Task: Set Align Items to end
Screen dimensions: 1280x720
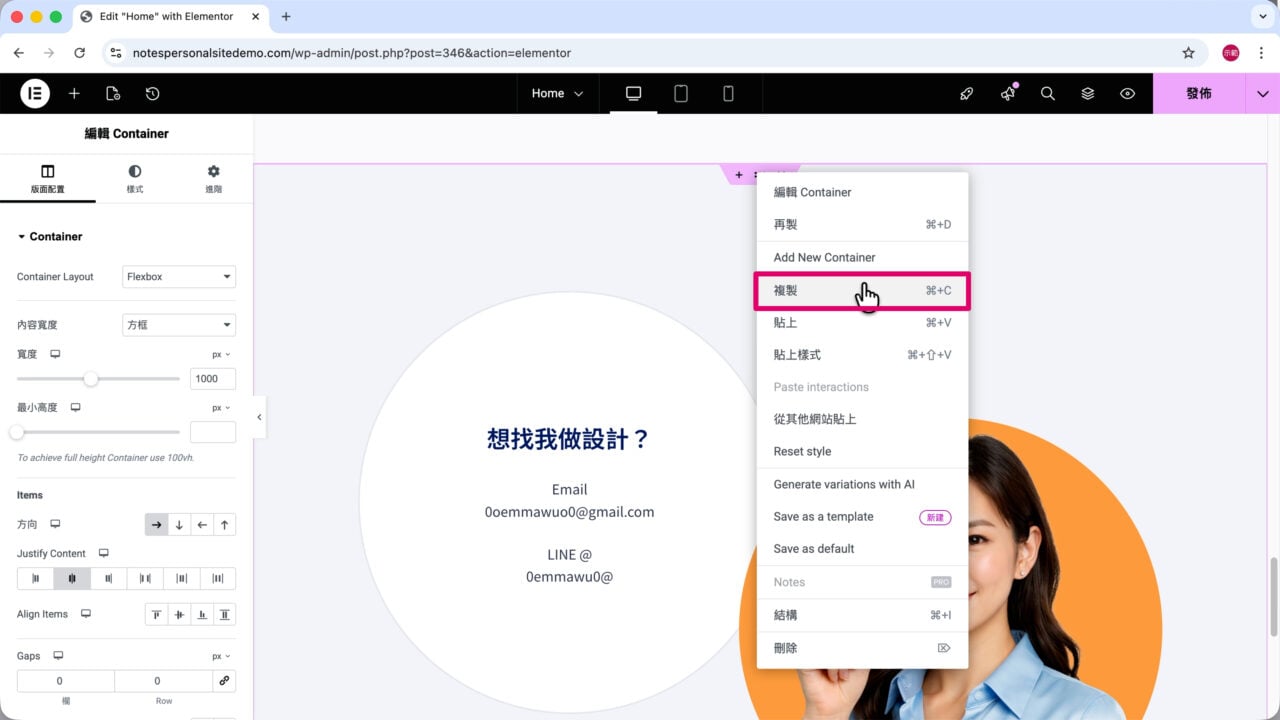Action: pos(202,614)
